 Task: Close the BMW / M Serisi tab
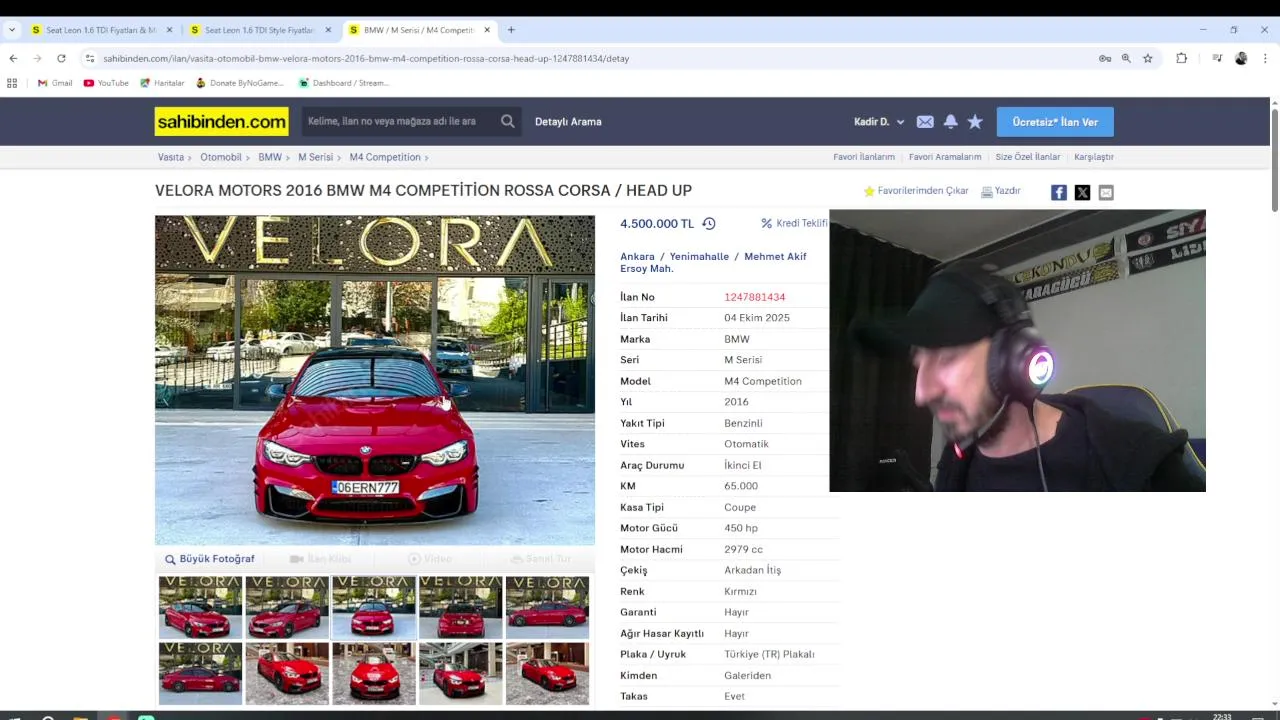point(487,30)
